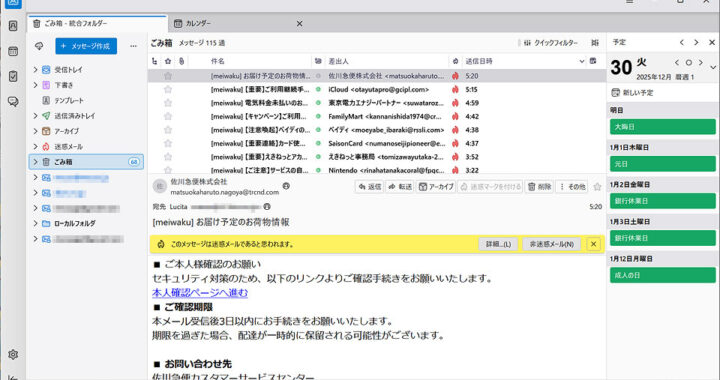720x380 pixels.
Task: Sort by the star column header
Action: 168,61
